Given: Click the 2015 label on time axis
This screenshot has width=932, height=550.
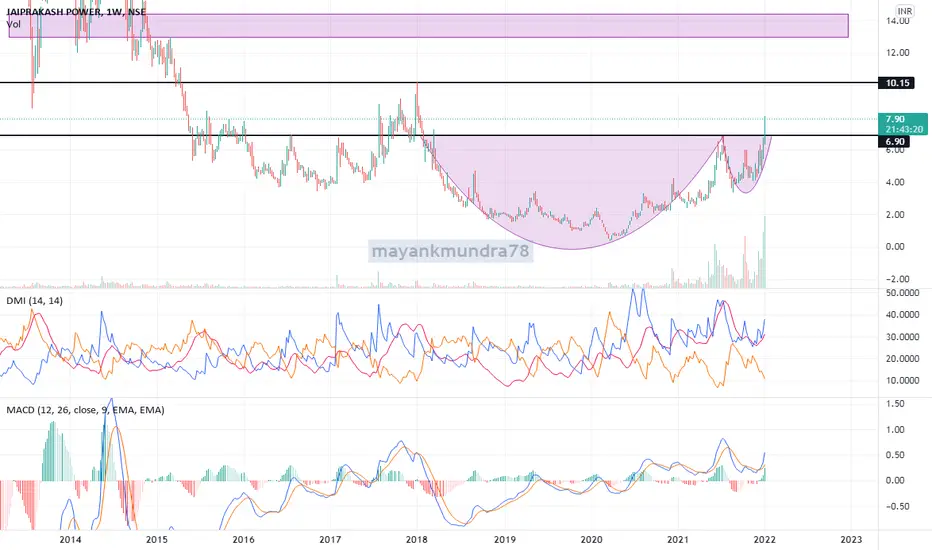Looking at the screenshot, I should point(157,539).
